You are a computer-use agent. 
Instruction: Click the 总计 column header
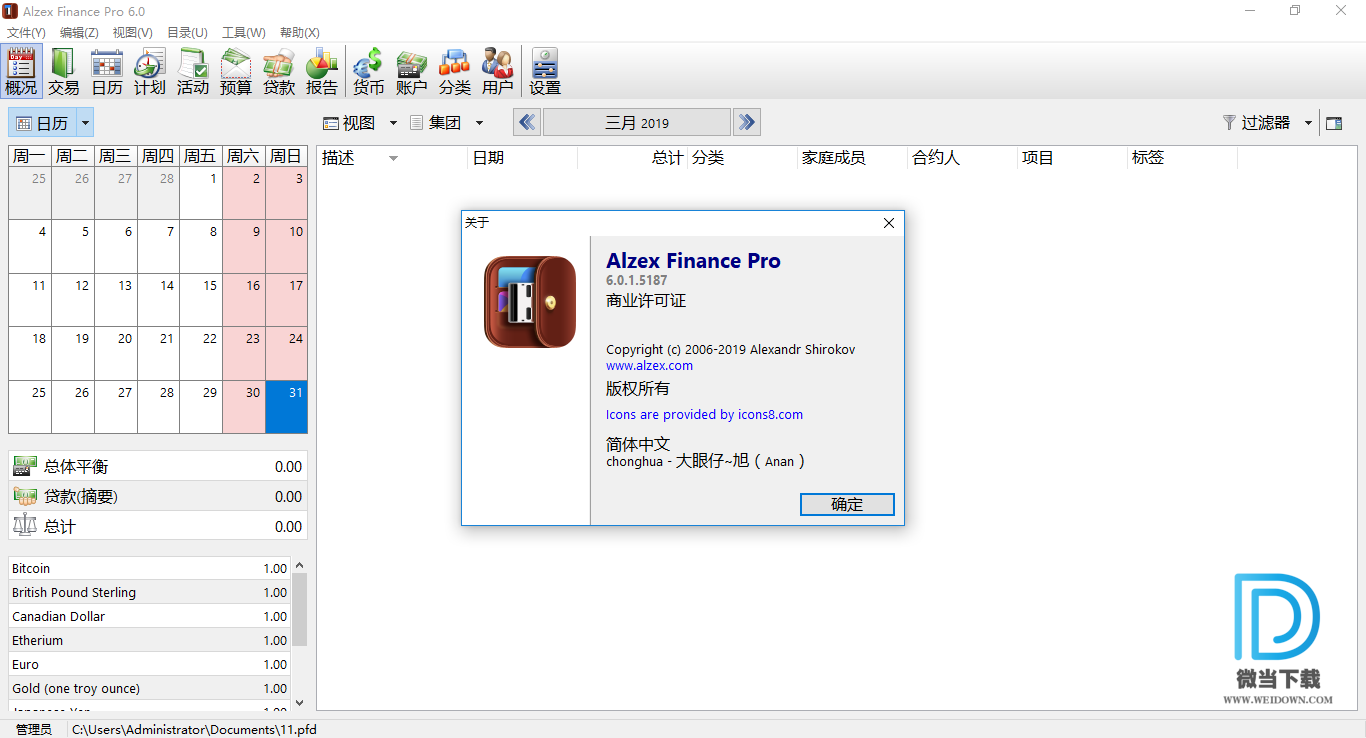[x=633, y=158]
